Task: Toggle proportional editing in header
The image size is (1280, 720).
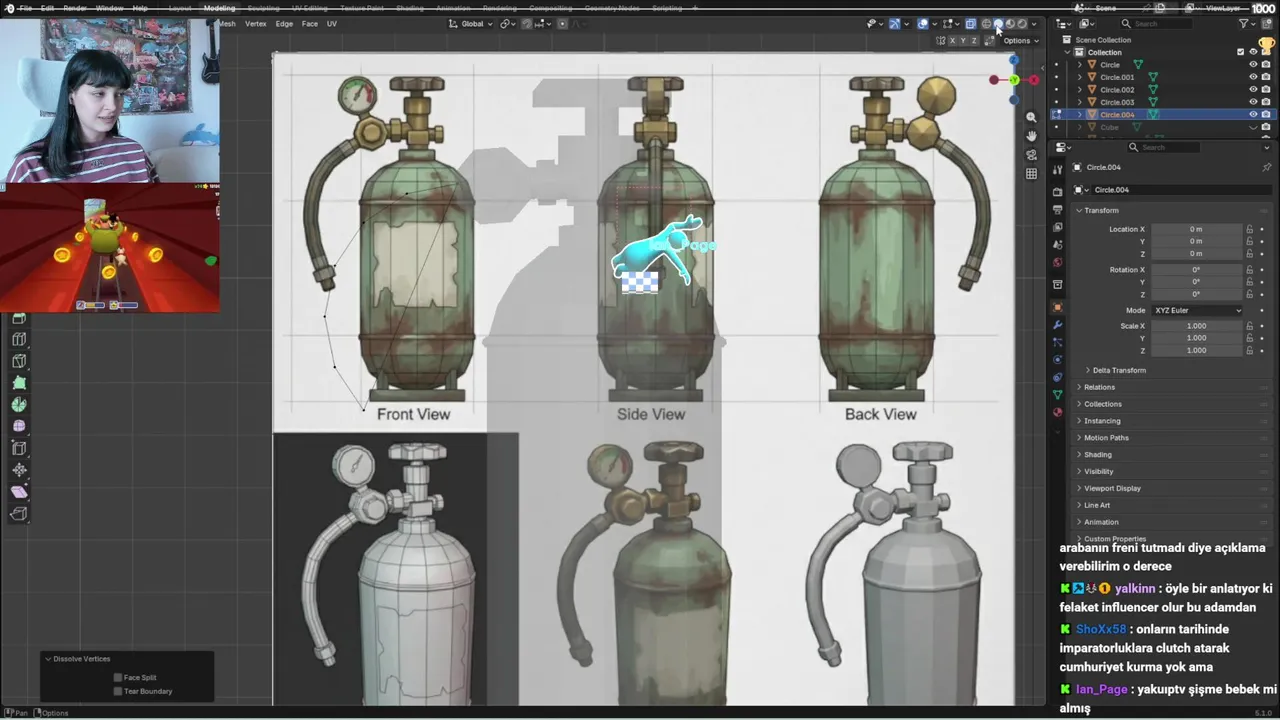Action: (562, 23)
